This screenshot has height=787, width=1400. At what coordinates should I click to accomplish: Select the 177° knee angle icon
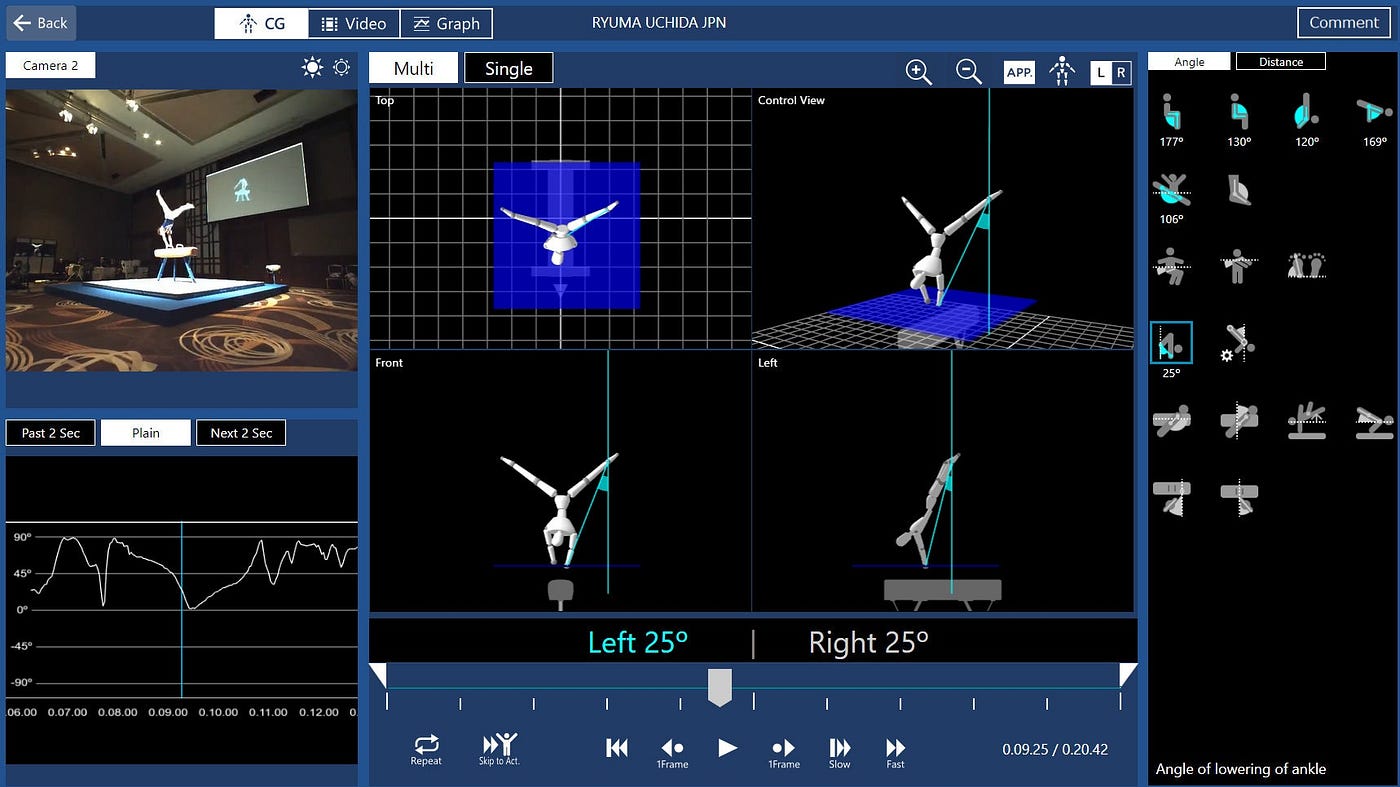coord(1171,112)
